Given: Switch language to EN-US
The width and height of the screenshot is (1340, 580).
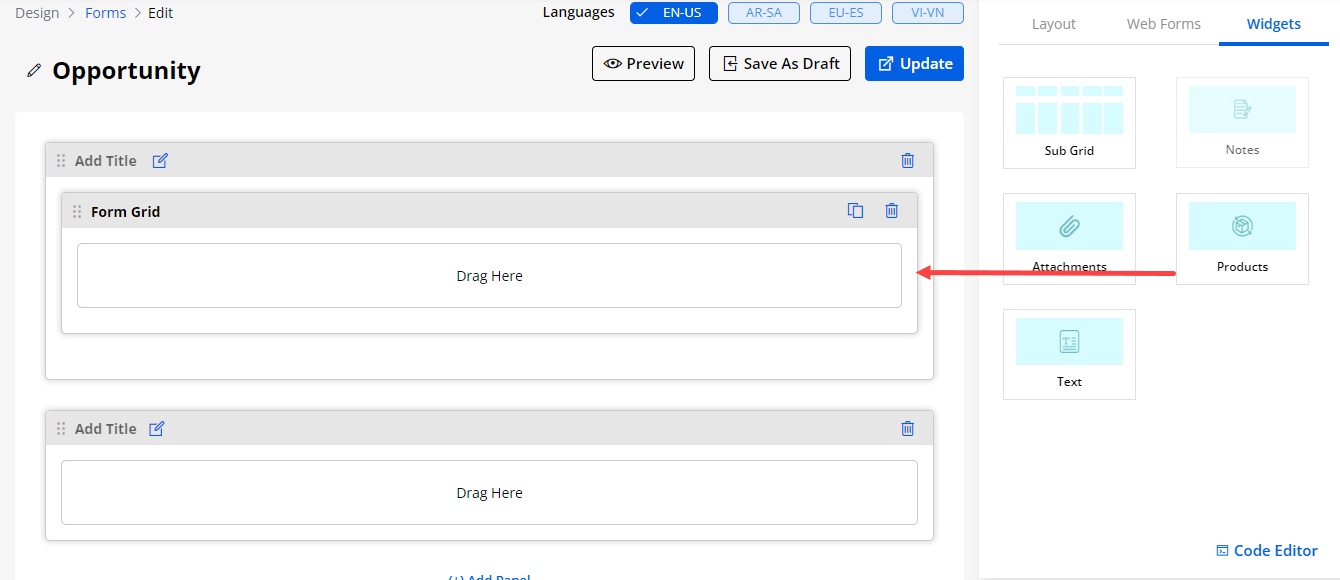Looking at the screenshot, I should click(673, 13).
